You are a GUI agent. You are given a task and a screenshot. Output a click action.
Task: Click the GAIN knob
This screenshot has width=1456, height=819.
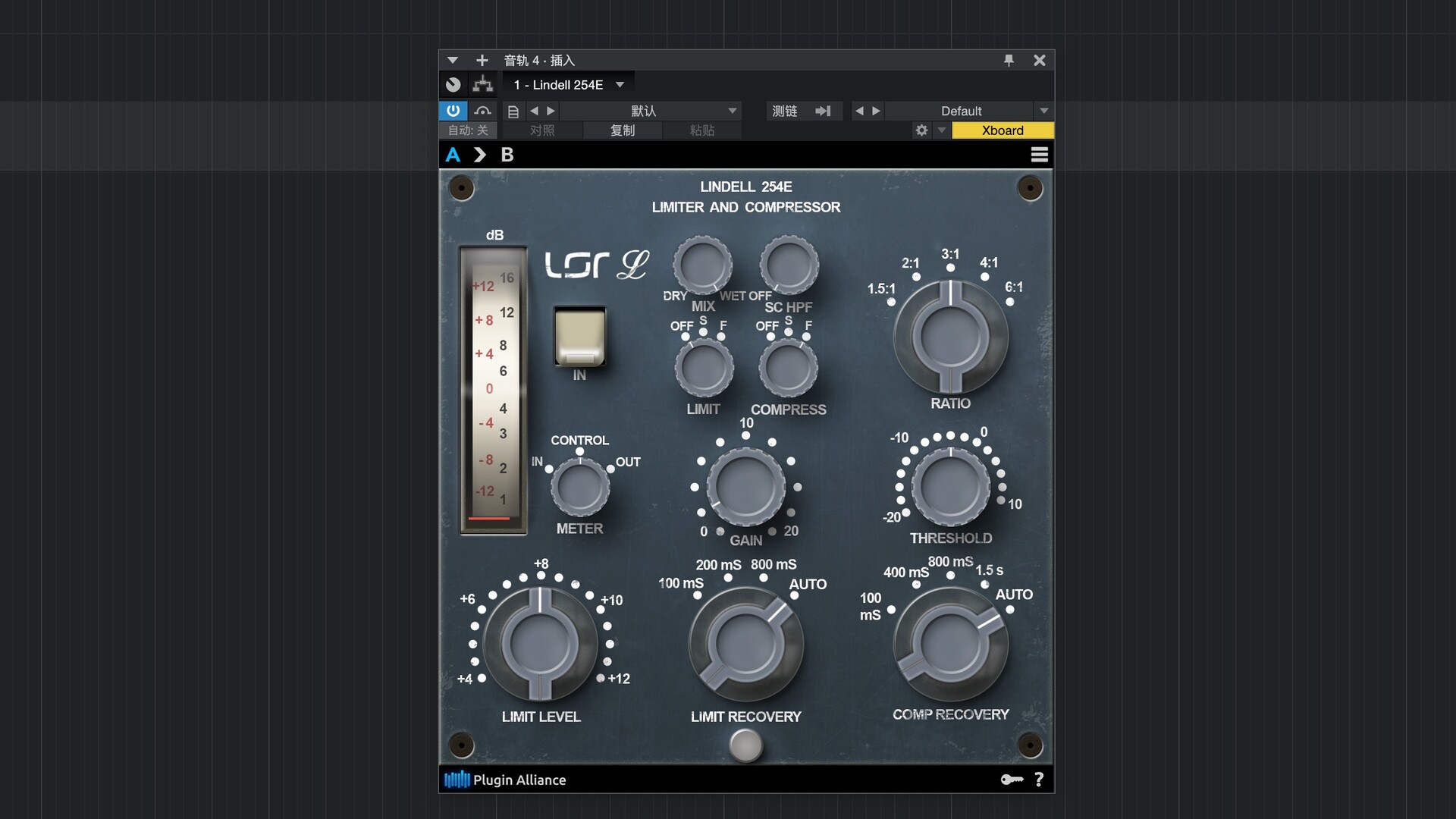tap(746, 487)
